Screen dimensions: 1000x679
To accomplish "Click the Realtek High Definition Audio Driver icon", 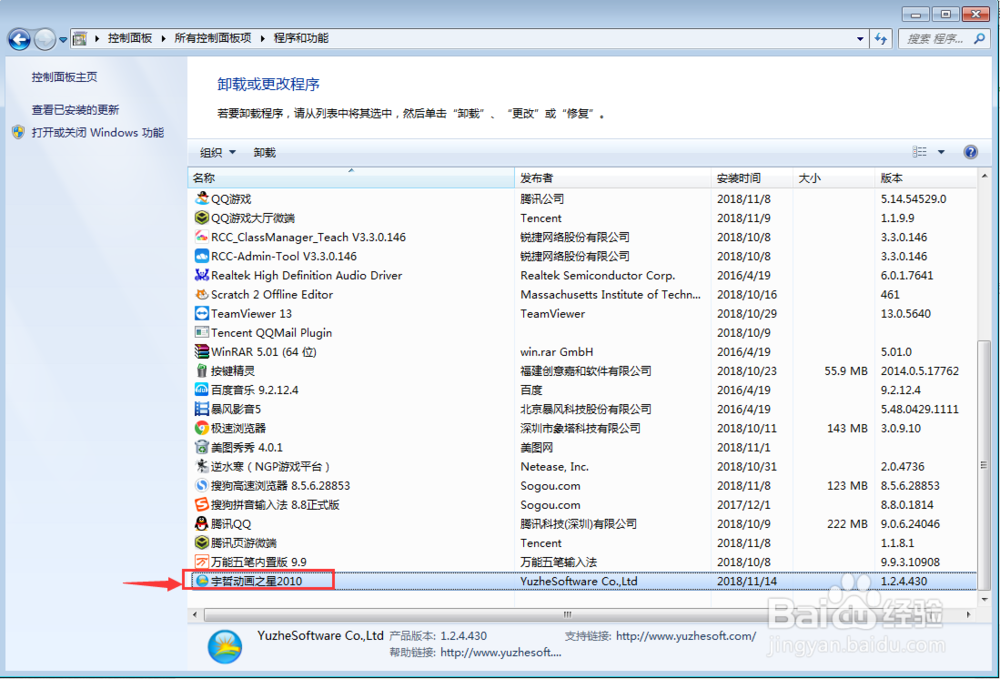I will coord(202,275).
